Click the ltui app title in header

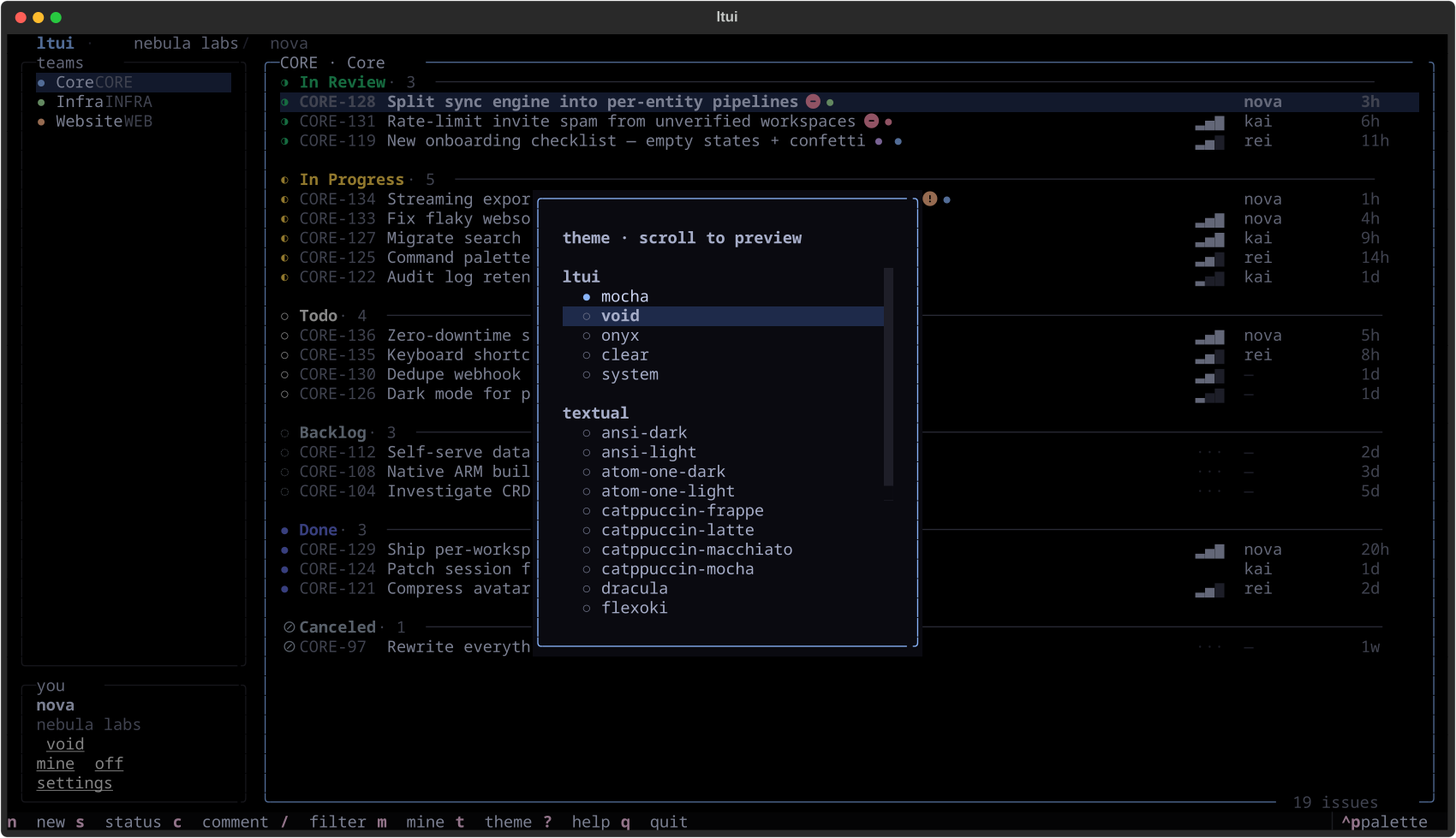click(x=56, y=44)
